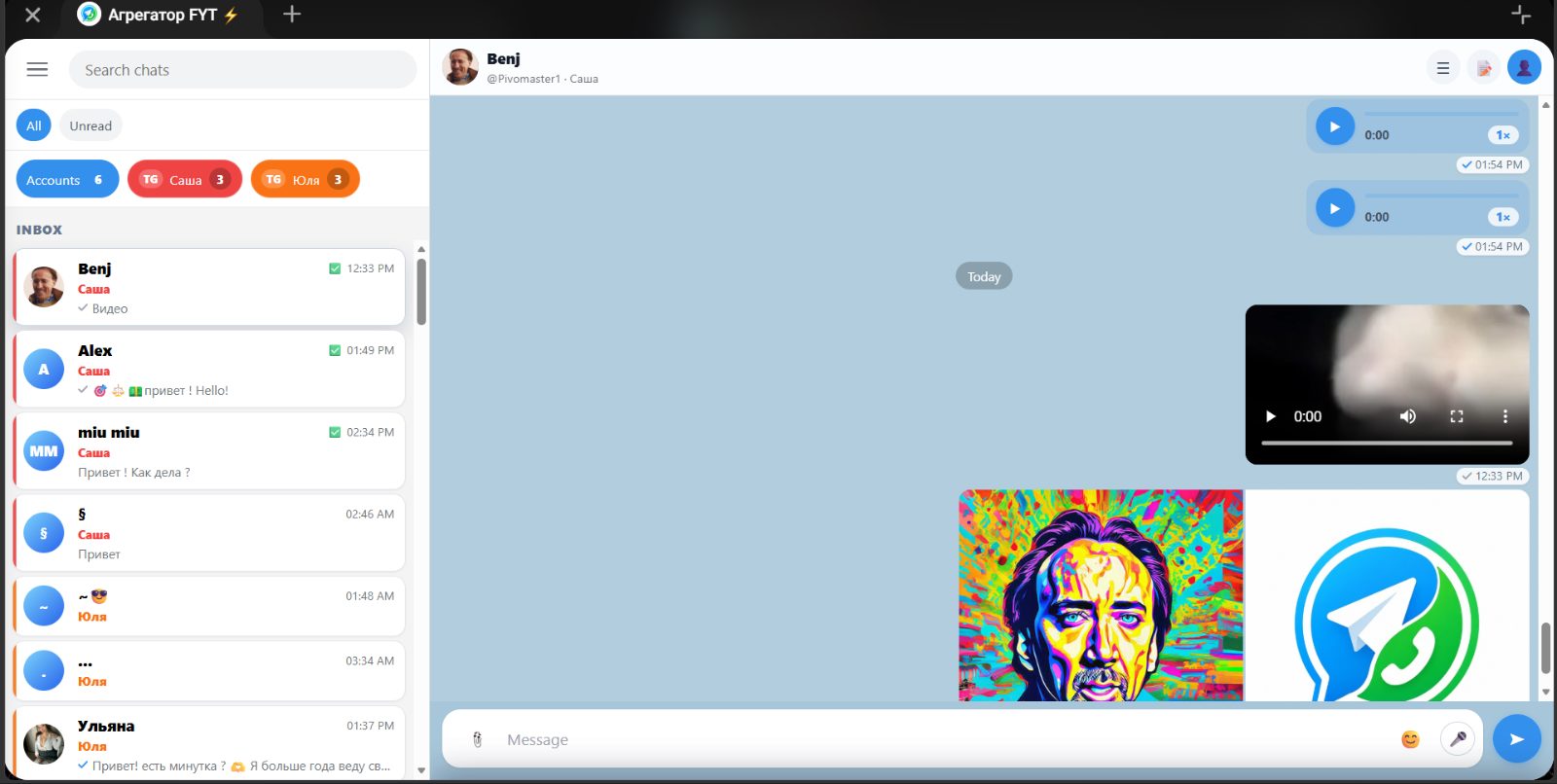The height and width of the screenshot is (784, 1557).
Task: Open the video in fullscreen
Action: click(x=1457, y=416)
